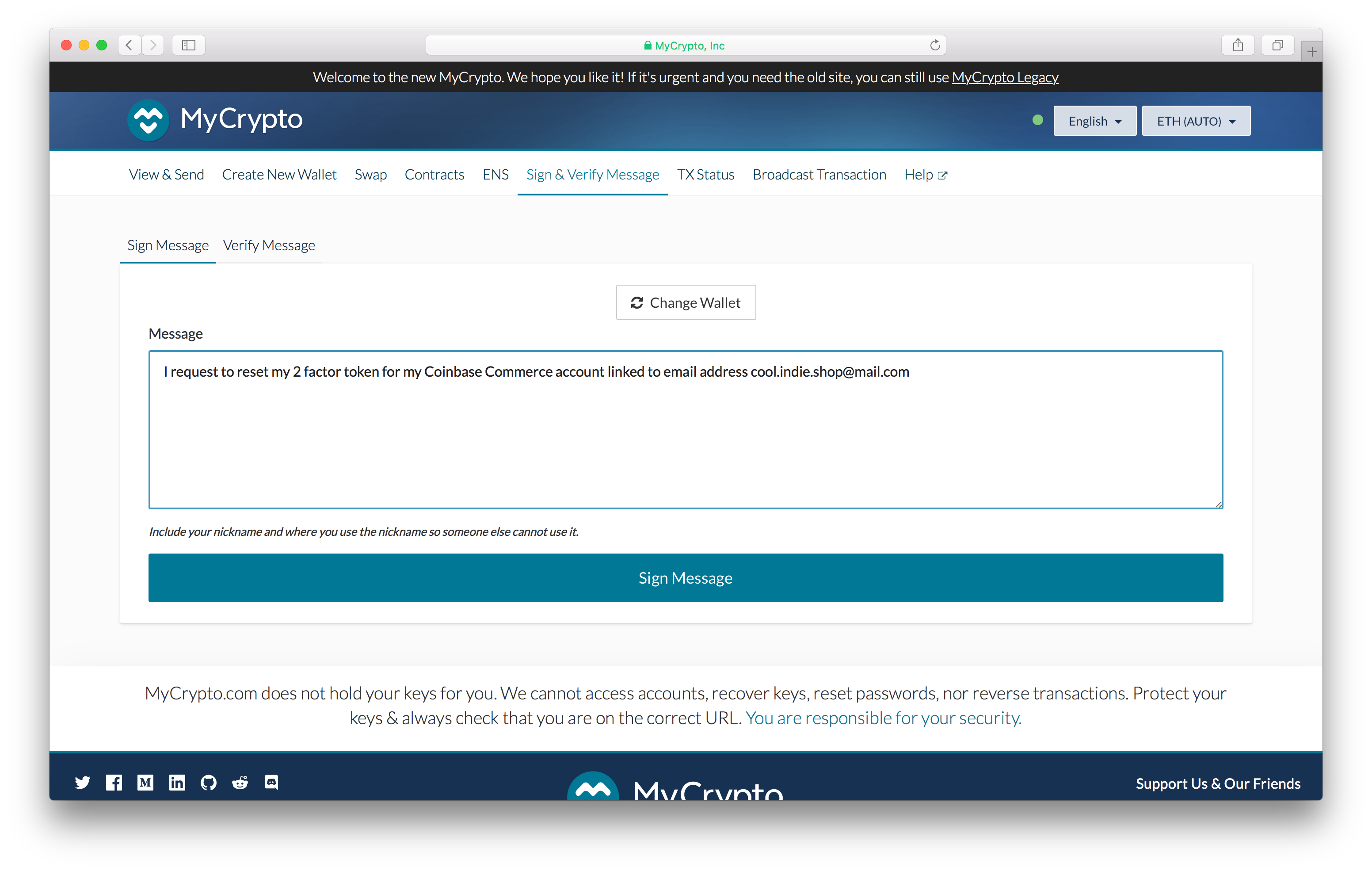Select the Sign Message tab
Viewport: 1372px width, 871px height.
(167, 245)
